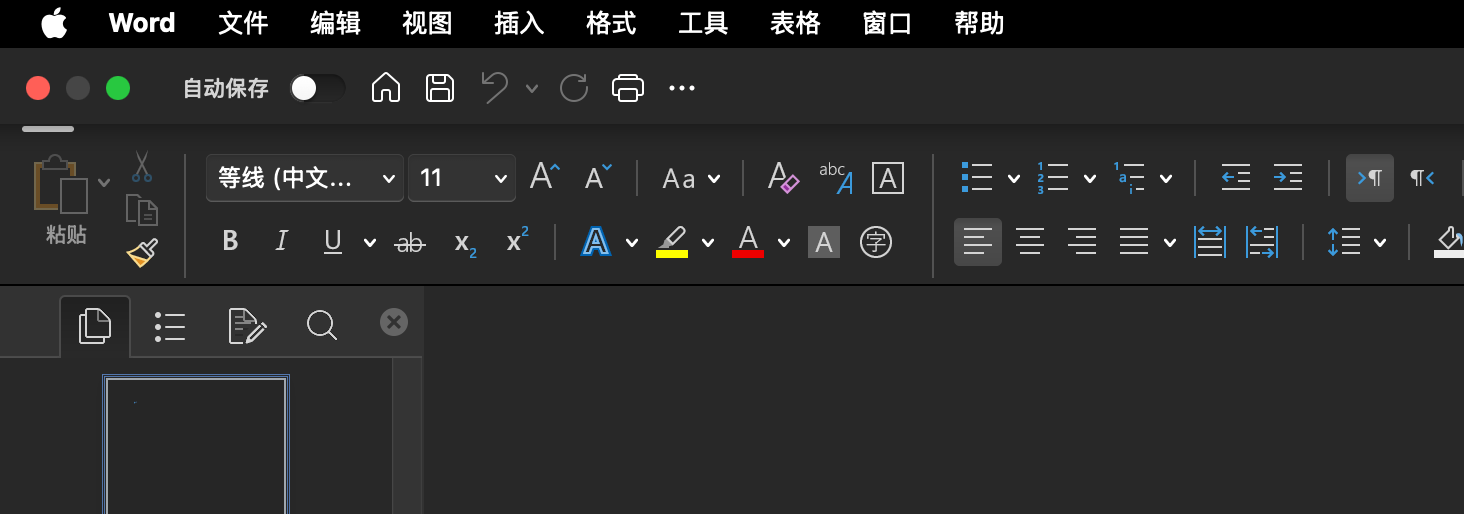The image size is (1464, 514).
Task: Open the font name dropdown 等线
Action: point(305,178)
